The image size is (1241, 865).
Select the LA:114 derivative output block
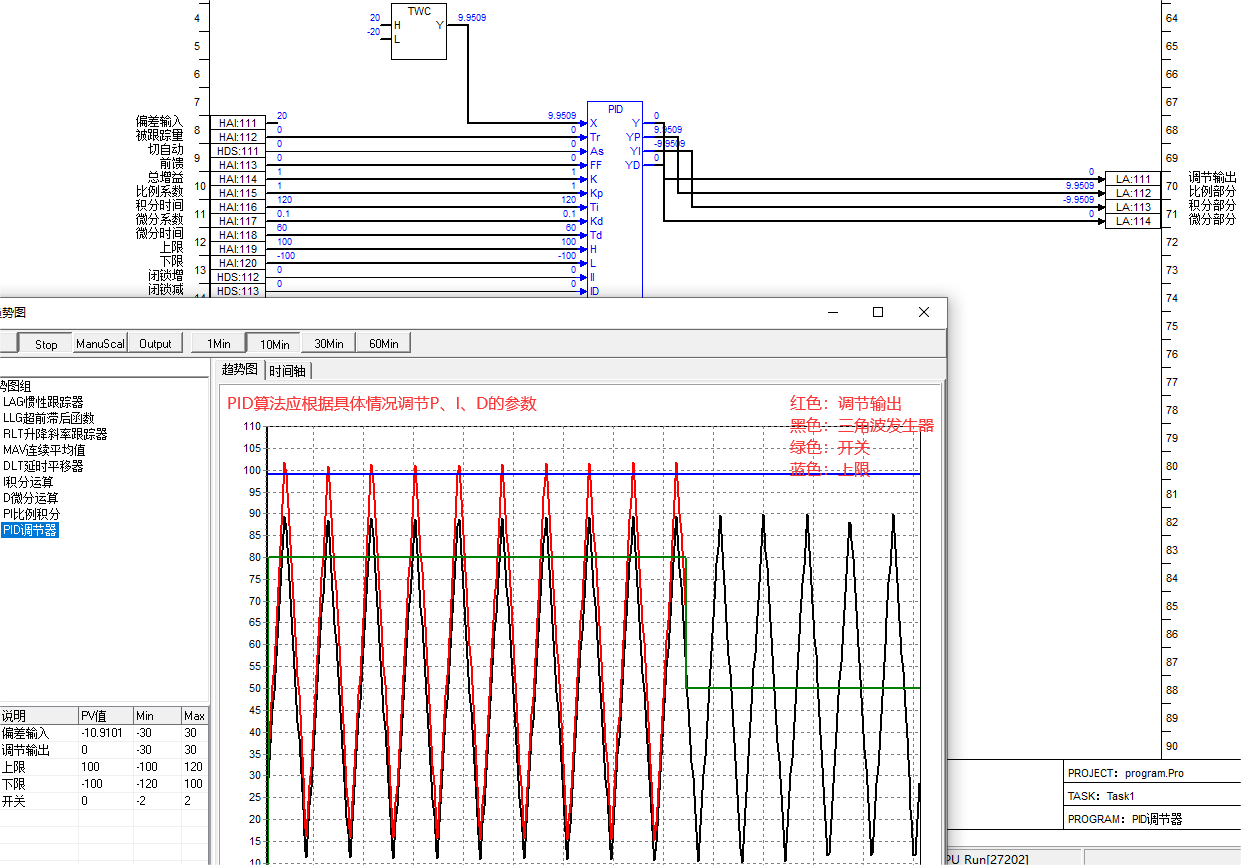click(x=1133, y=221)
